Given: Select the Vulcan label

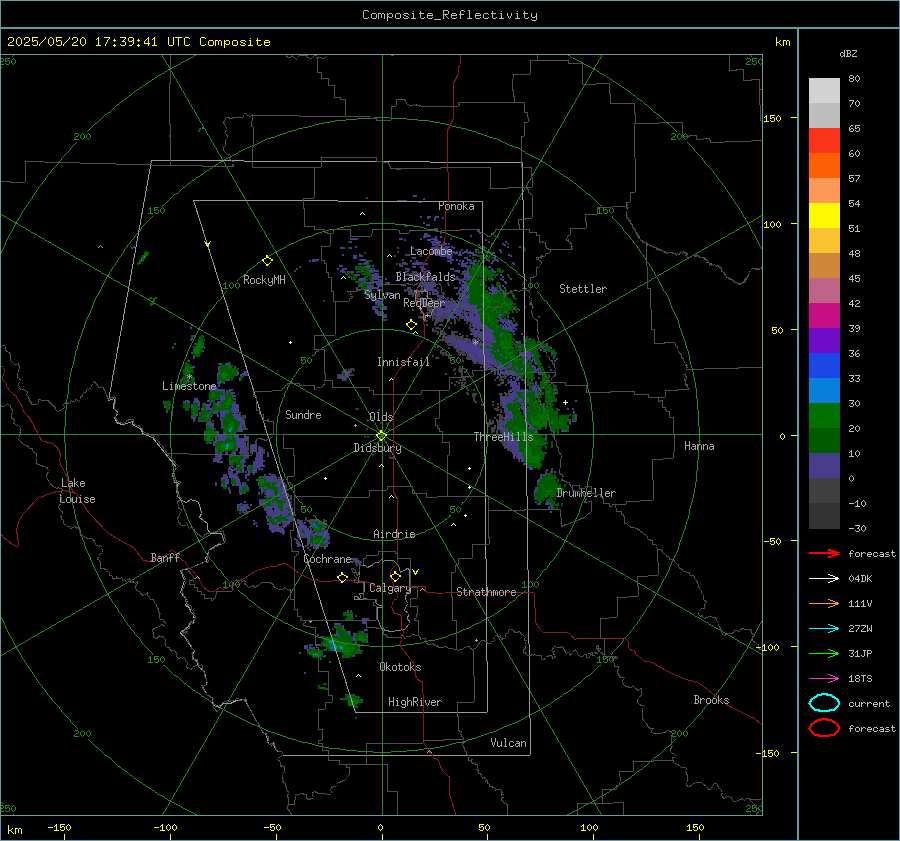Looking at the screenshot, I should [x=508, y=743].
